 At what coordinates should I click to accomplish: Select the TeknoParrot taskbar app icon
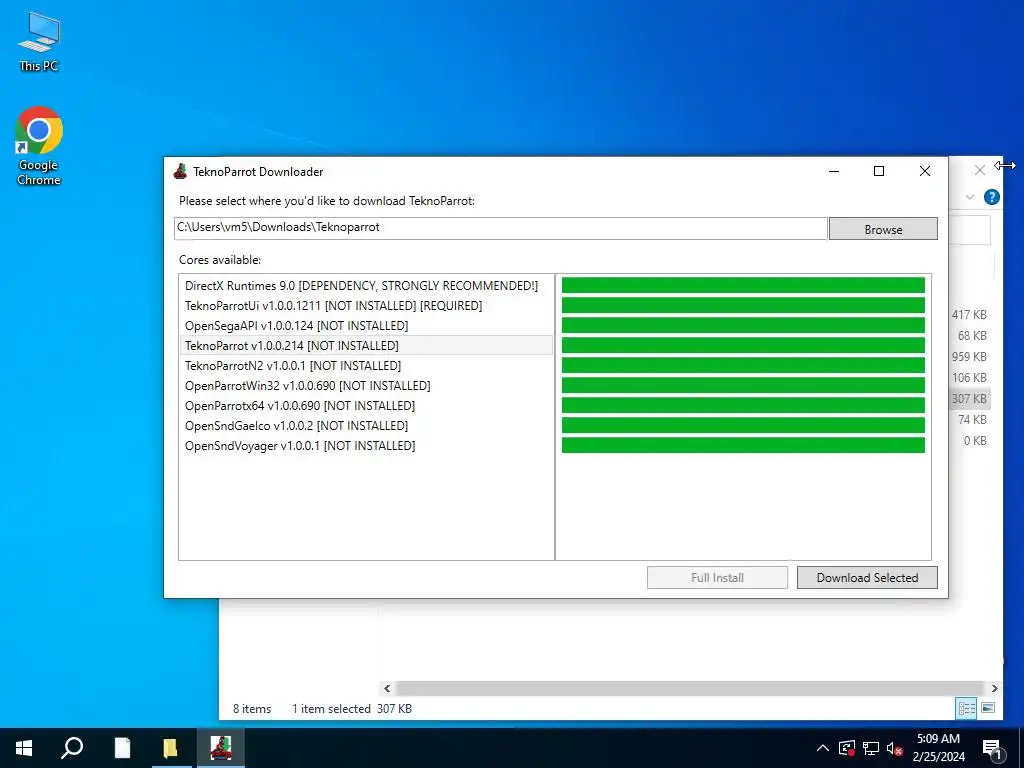(x=221, y=748)
